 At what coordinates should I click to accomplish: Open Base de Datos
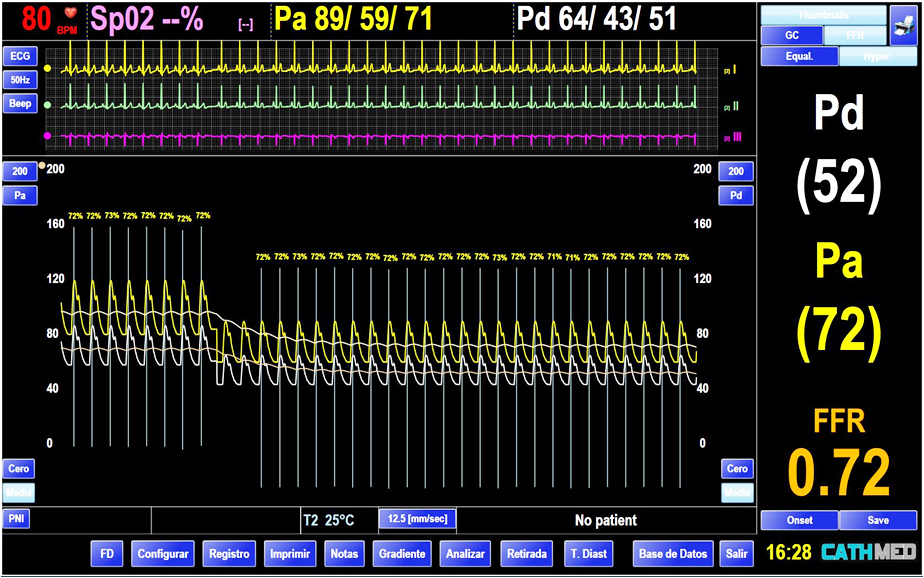(673, 553)
